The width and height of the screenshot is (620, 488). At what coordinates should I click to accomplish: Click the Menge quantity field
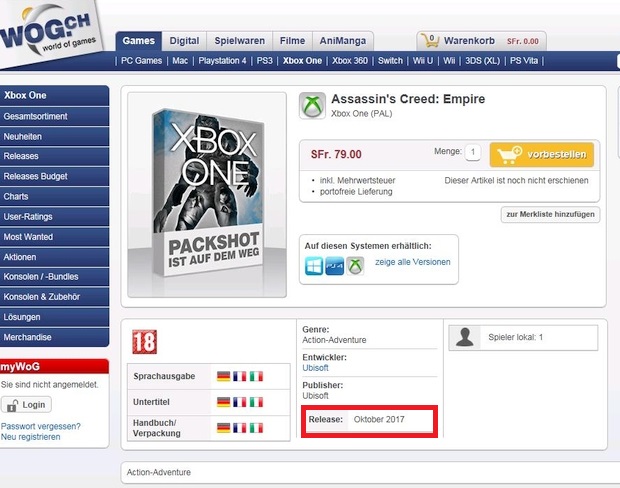click(473, 152)
